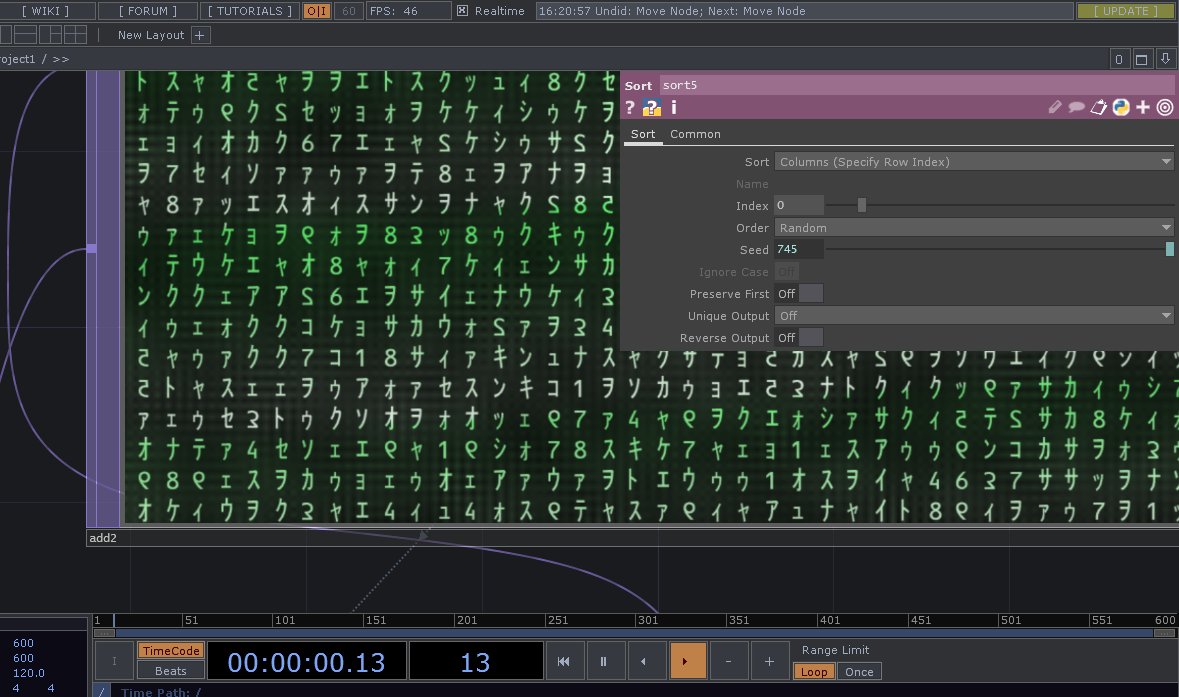The height and width of the screenshot is (697, 1179).
Task: Toggle Preserve First switch
Action: click(x=799, y=294)
